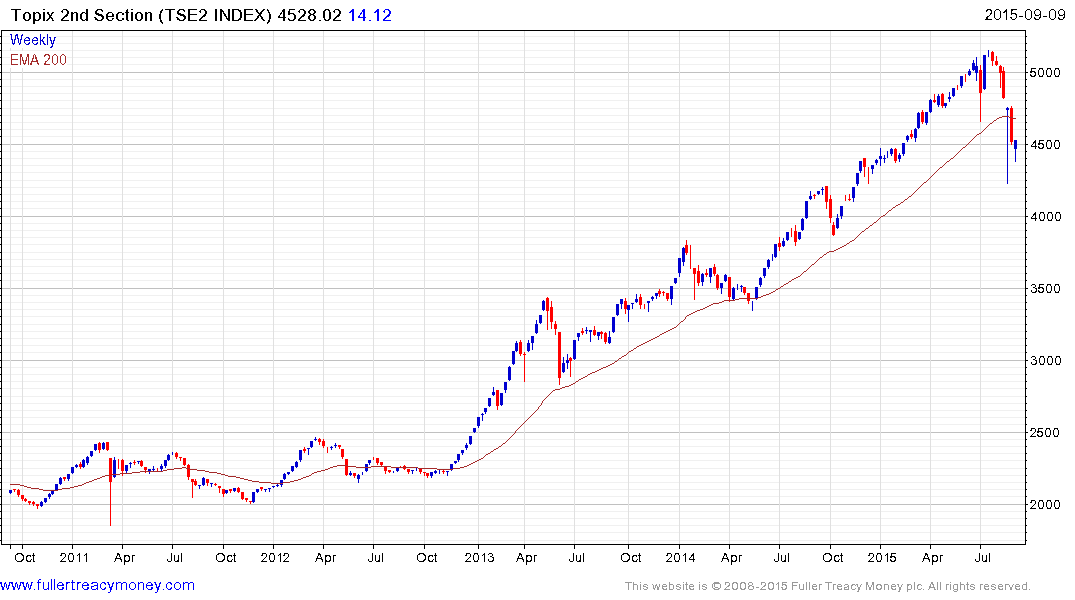Viewport: 1075px width, 600px height.
Task: Click the 2013 year label on time axis
Action: point(479,557)
